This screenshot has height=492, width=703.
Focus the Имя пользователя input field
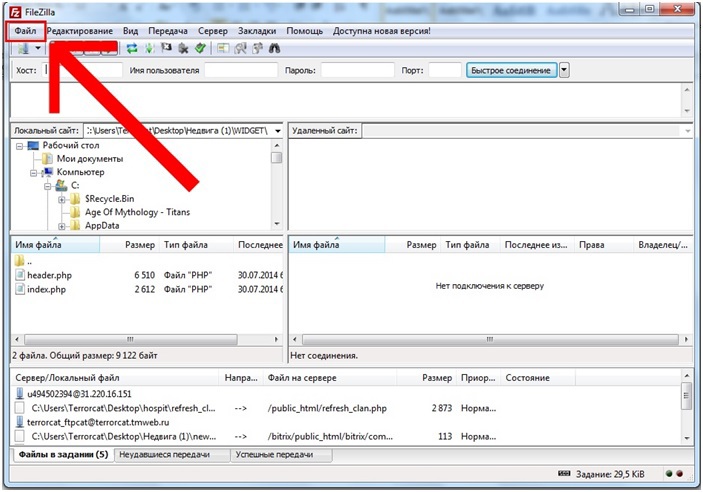(x=241, y=70)
